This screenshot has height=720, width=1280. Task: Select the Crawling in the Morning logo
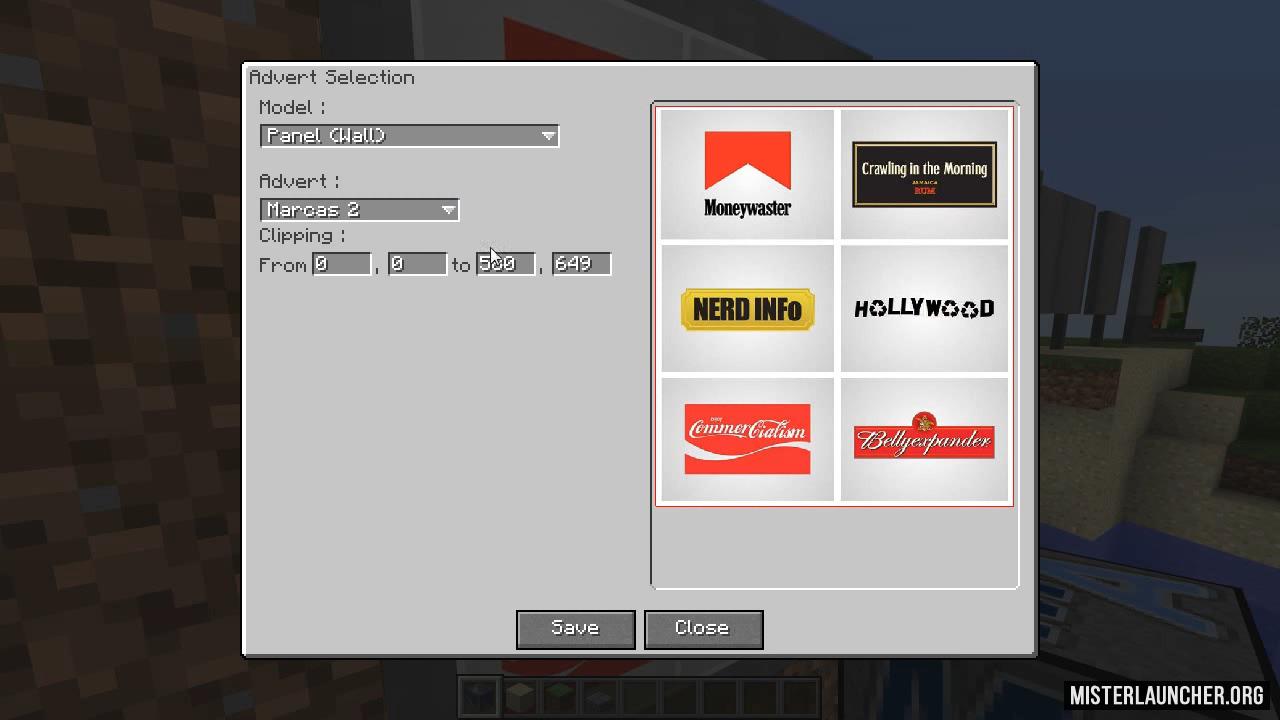pos(924,175)
